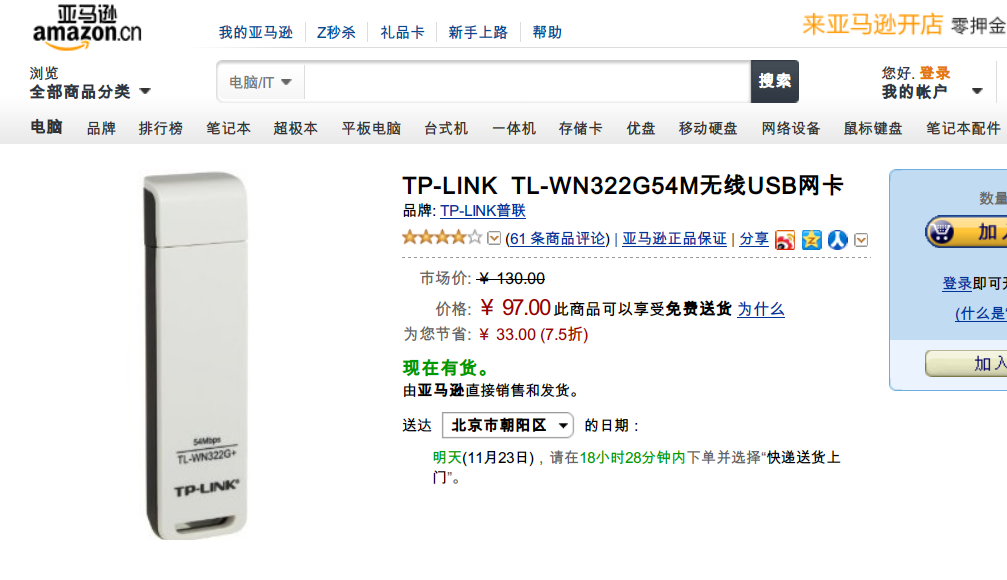
Task: Expand more sharing options arrow
Action: (861, 240)
